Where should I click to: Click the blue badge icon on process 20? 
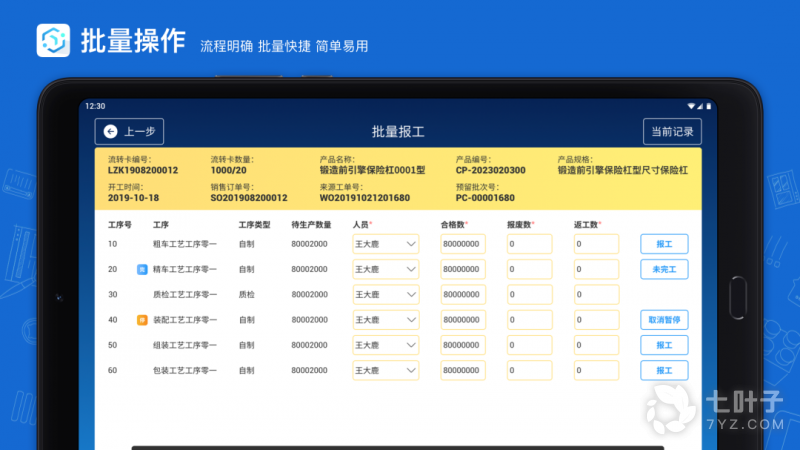click(142, 269)
